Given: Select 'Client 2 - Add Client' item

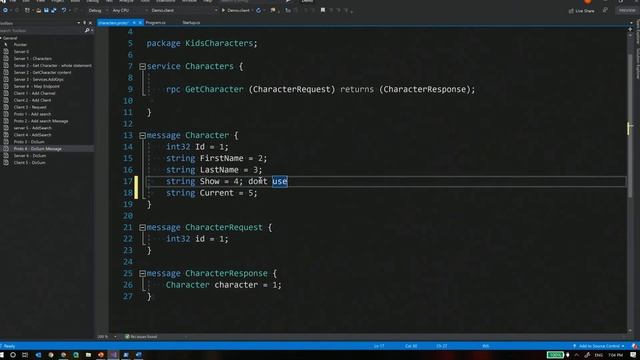Looking at the screenshot, I should point(33,100).
